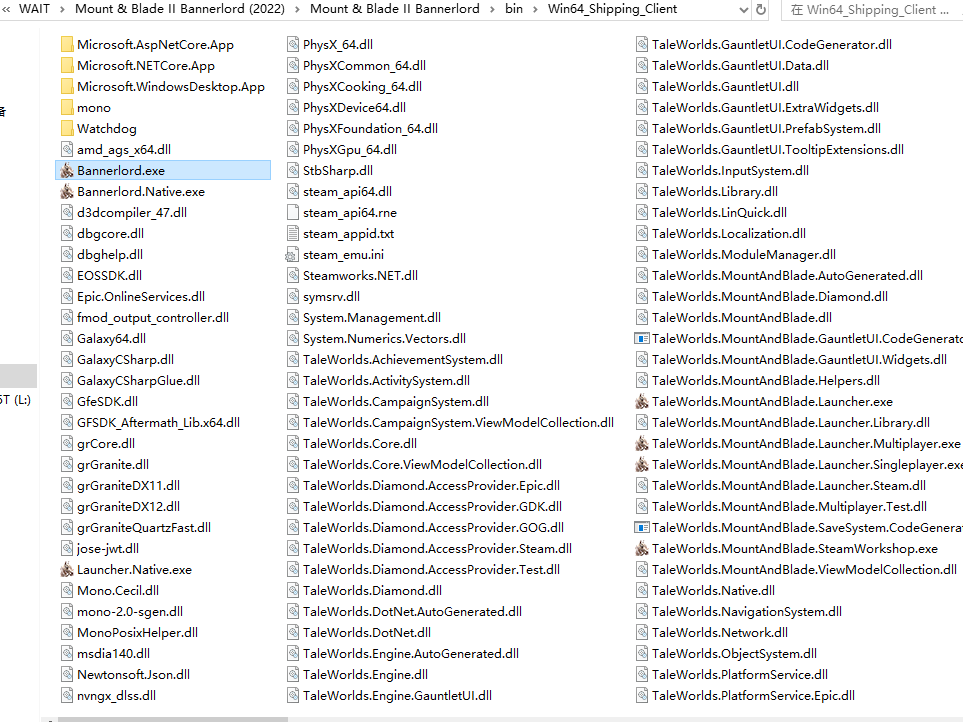Click the Launcher.Singleplayer.exe icon
Image resolution: width=963 pixels, height=722 pixels.
[642, 465]
